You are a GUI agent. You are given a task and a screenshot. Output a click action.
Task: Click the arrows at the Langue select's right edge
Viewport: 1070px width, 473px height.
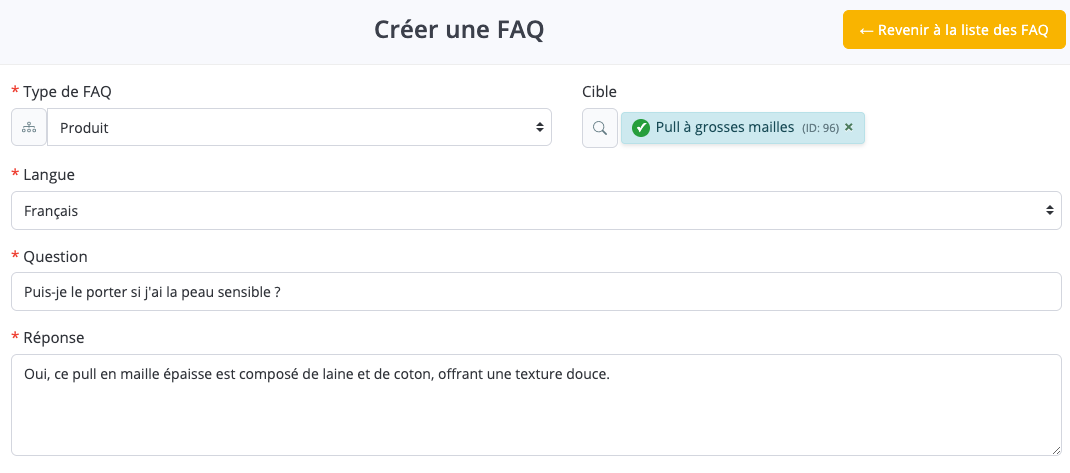pyautogui.click(x=1049, y=211)
